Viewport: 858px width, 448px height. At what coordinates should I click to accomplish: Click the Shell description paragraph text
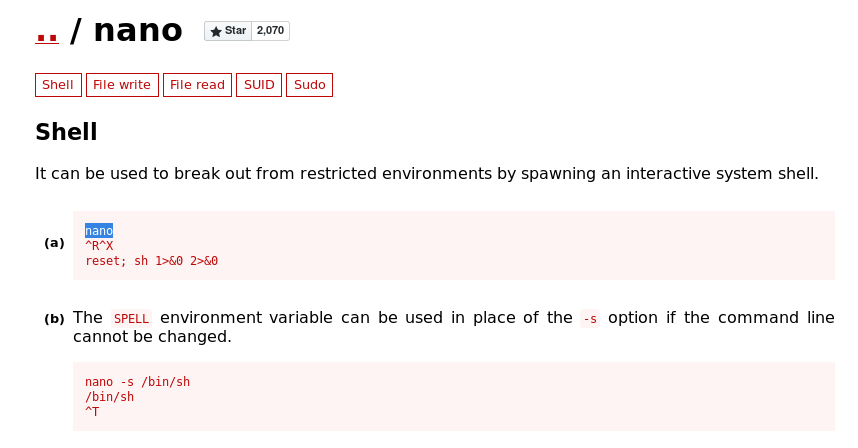click(x=426, y=174)
